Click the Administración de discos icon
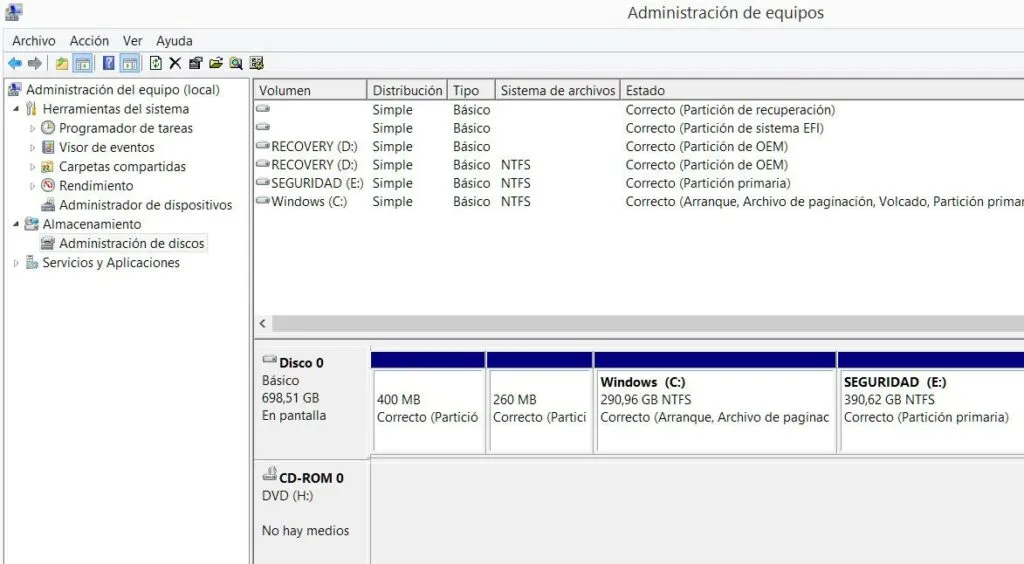Image resolution: width=1024 pixels, height=564 pixels. tap(48, 243)
